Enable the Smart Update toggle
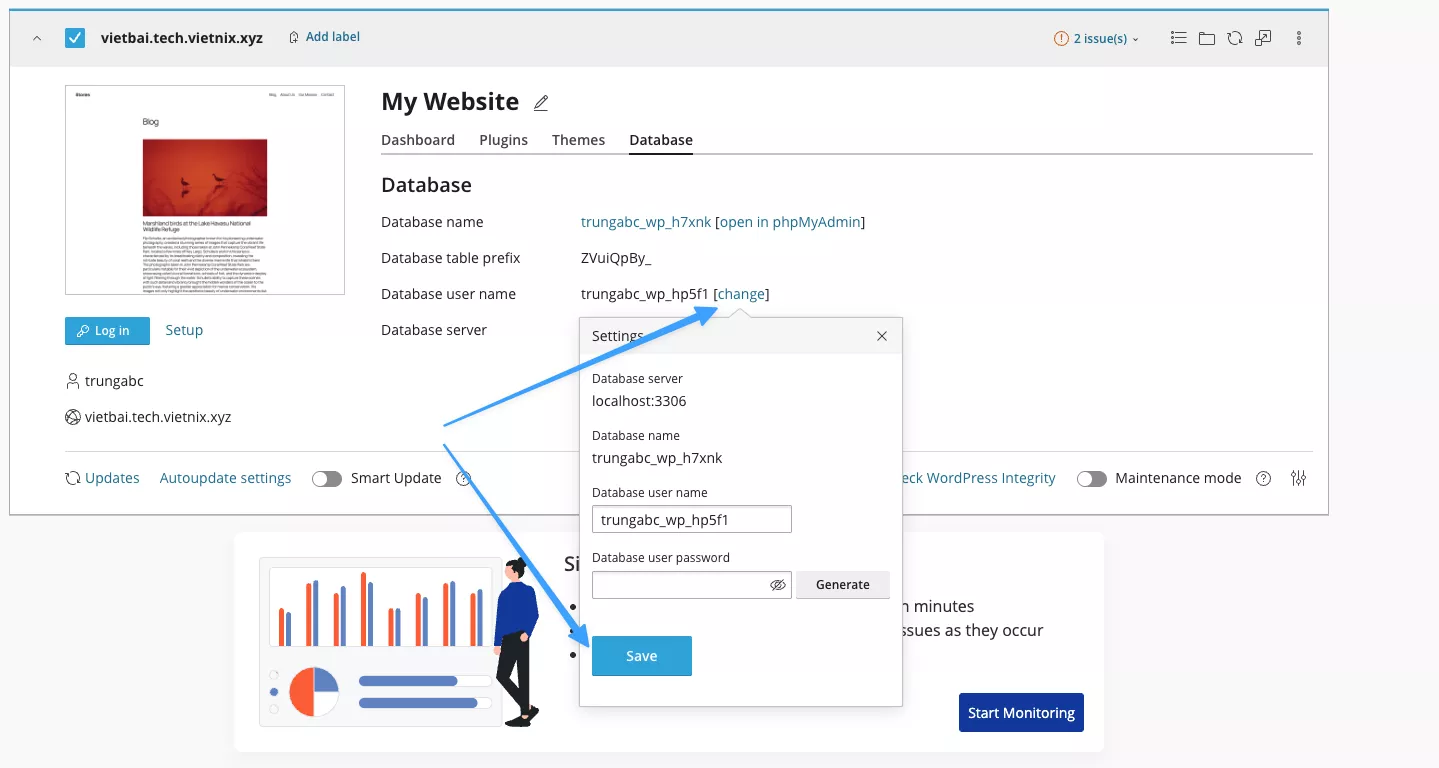The width and height of the screenshot is (1439, 768). click(327, 478)
